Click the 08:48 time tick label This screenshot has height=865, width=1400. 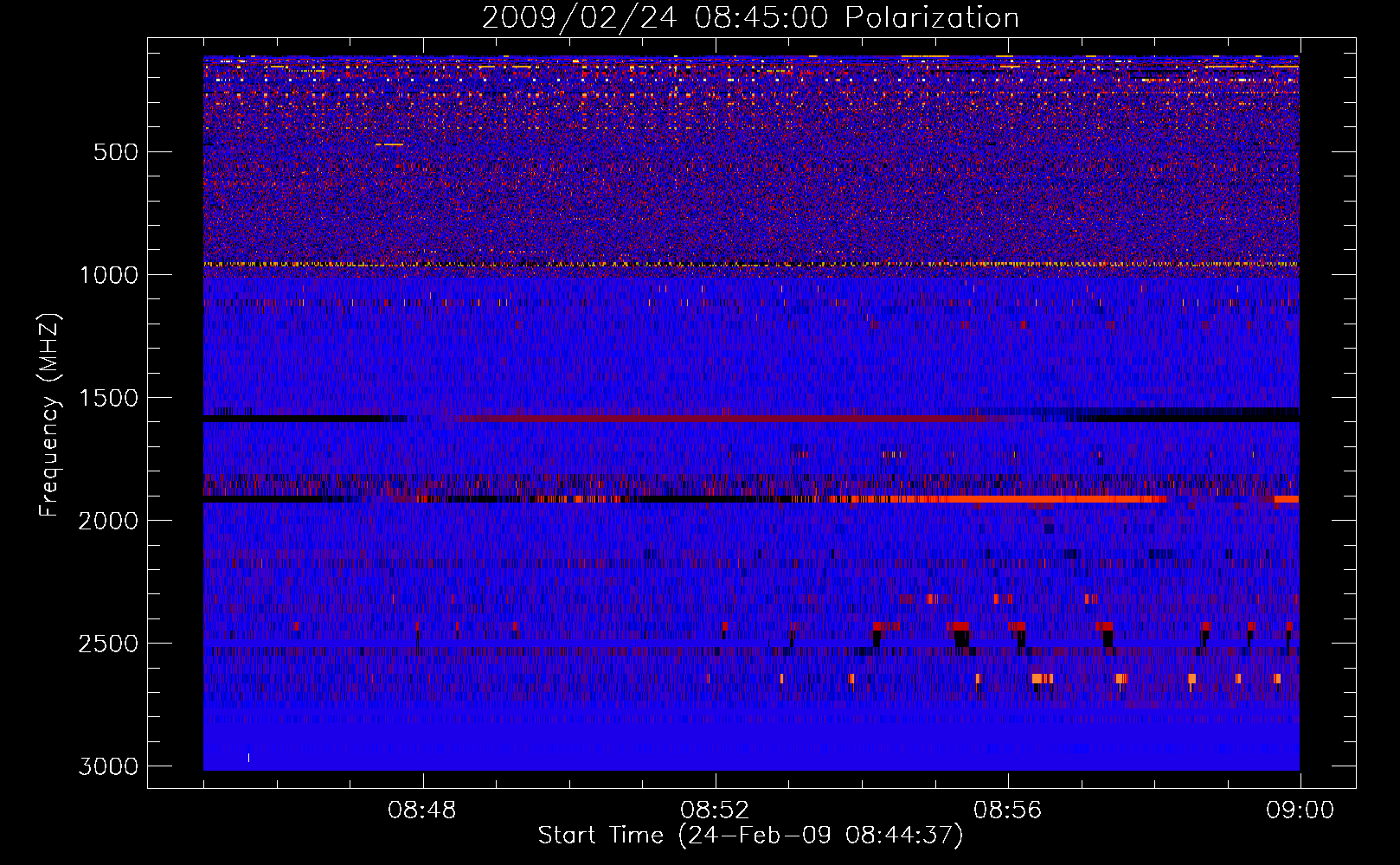(422, 811)
